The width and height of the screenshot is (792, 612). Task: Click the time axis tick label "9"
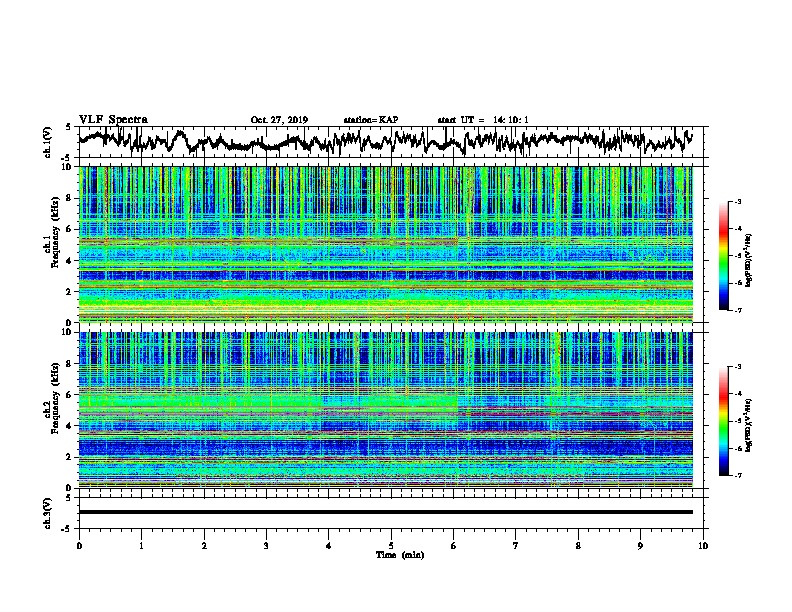tap(640, 546)
